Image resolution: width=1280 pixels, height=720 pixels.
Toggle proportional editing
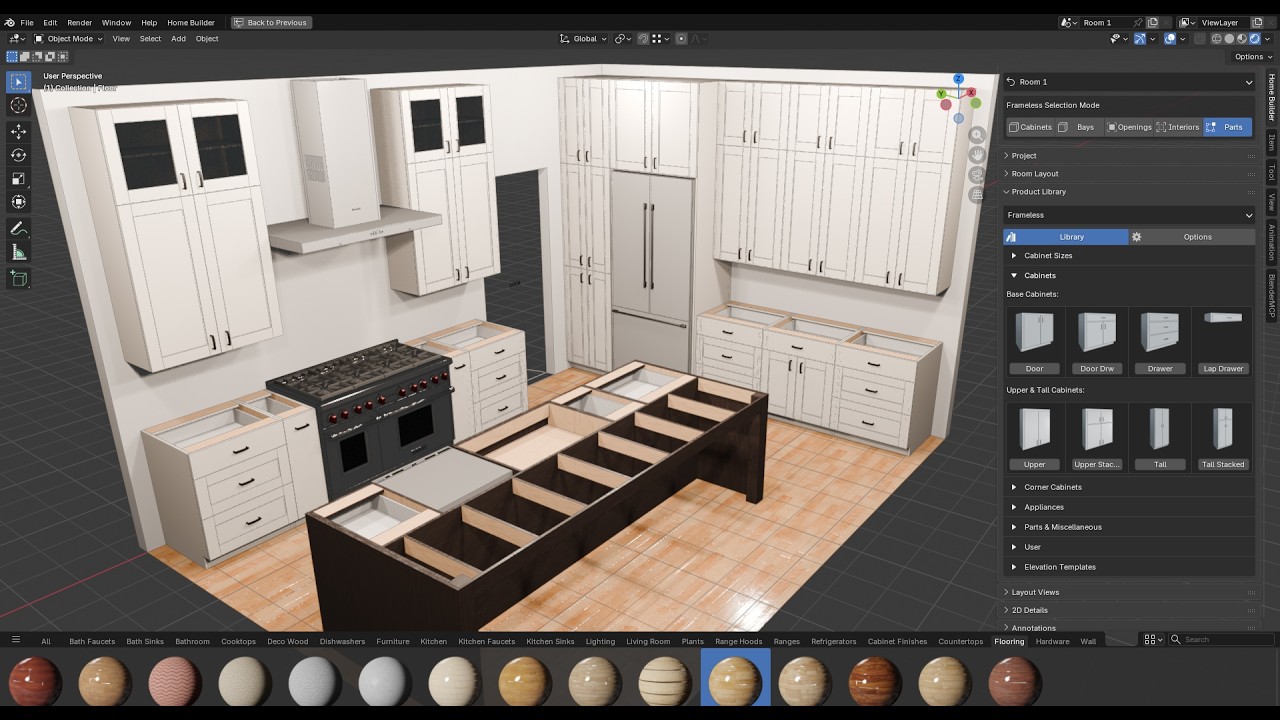[681, 39]
